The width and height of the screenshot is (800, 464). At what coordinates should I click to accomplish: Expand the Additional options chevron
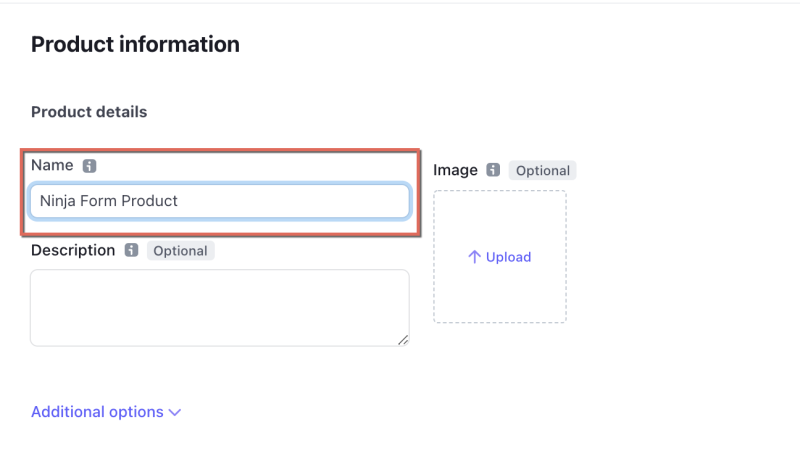click(x=175, y=412)
